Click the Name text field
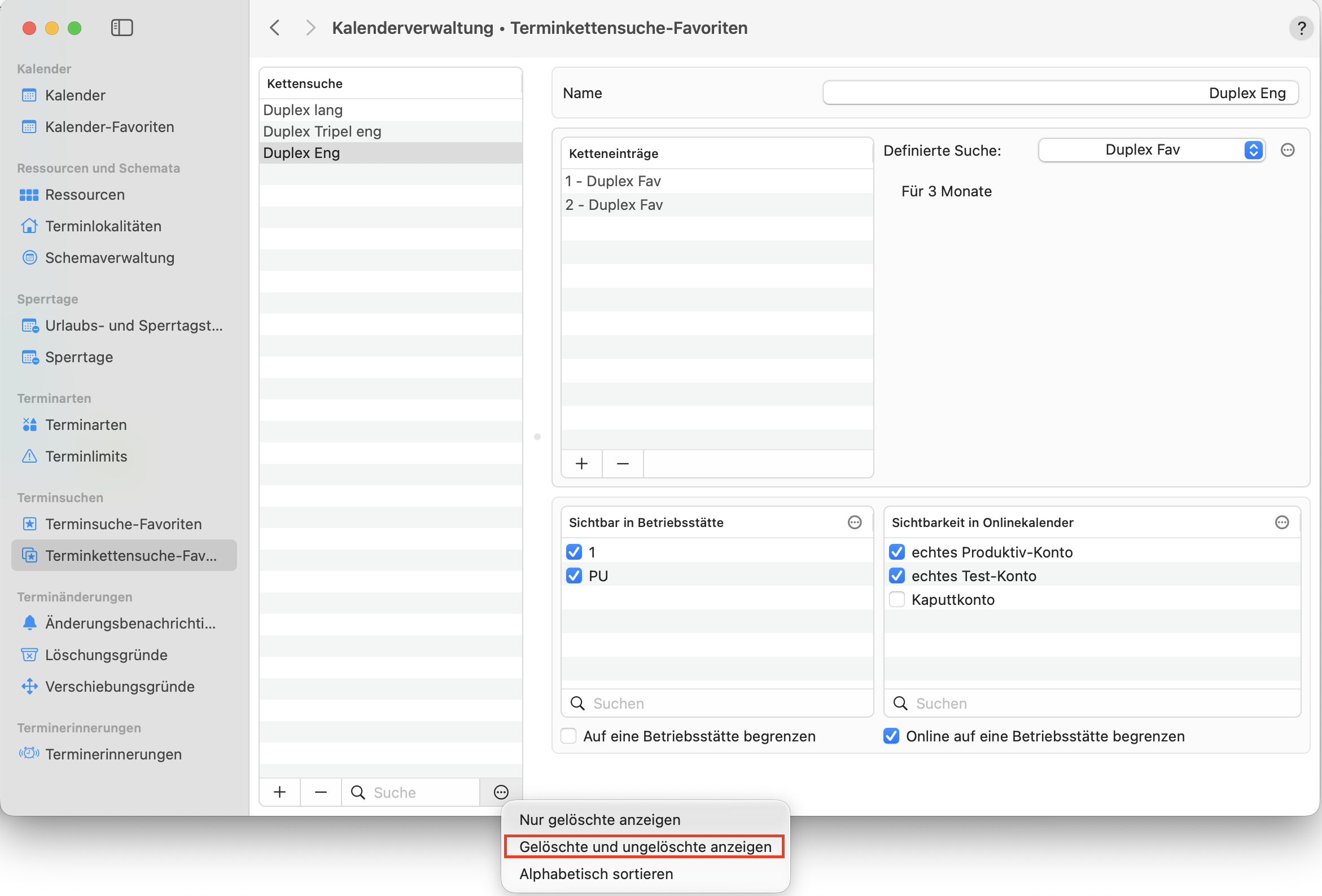1322x896 pixels. coord(1060,93)
